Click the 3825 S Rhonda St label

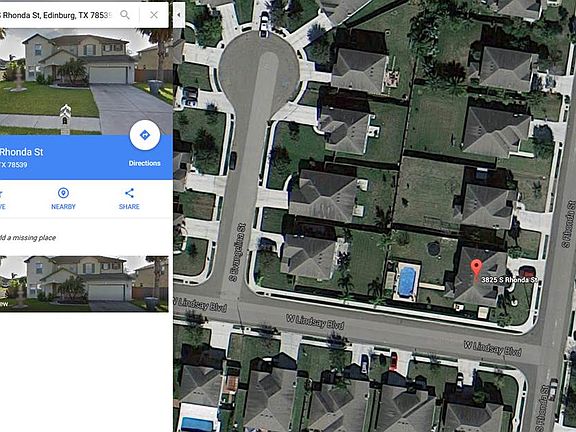509,280
